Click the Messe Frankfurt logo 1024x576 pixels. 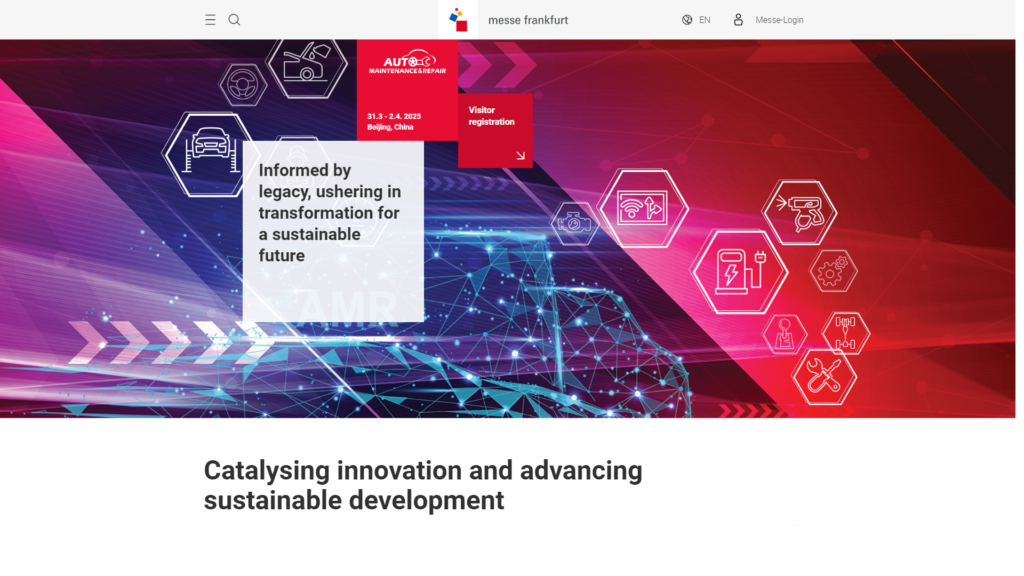pos(458,20)
